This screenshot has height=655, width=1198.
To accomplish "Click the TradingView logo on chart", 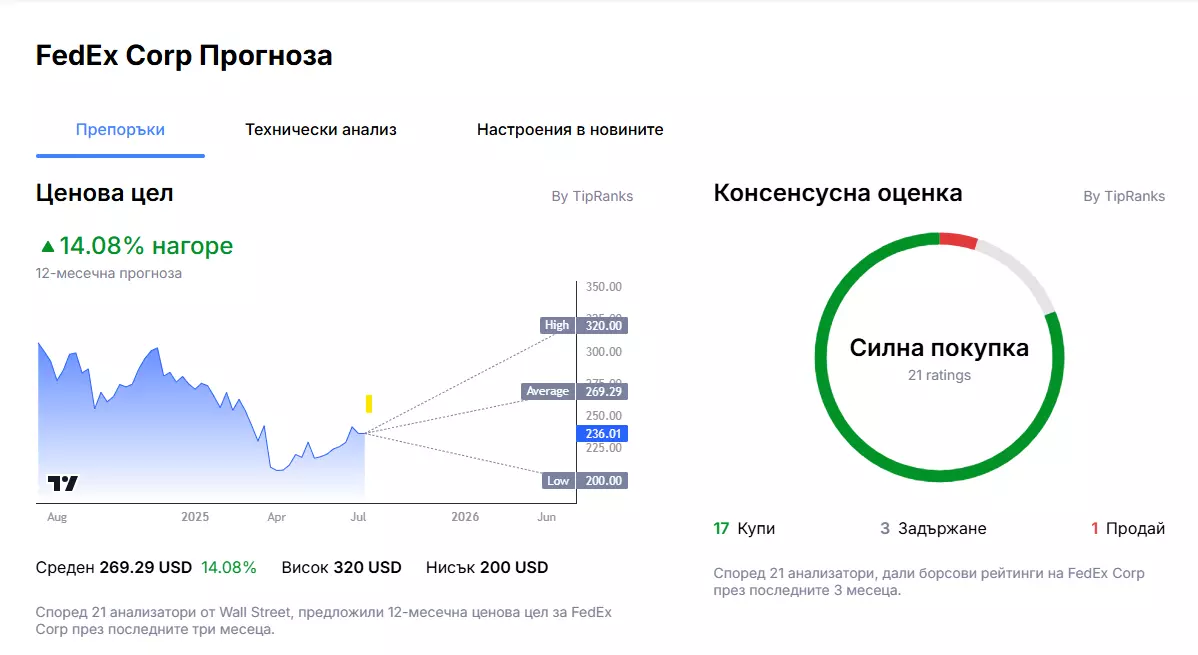I will (63, 483).
